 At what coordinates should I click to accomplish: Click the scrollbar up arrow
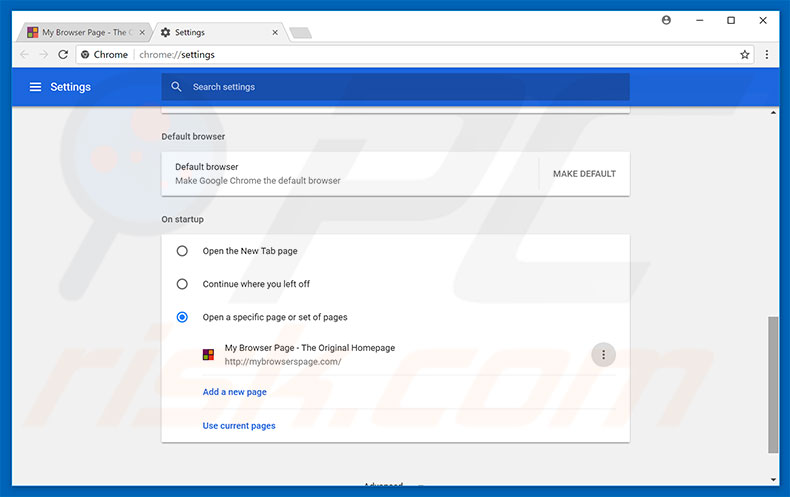coord(773,112)
